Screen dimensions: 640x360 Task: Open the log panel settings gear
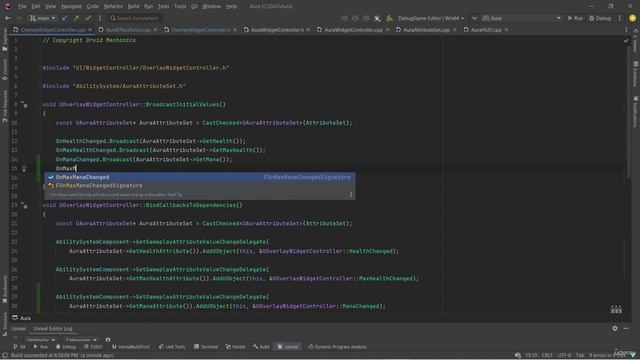coord(615,328)
